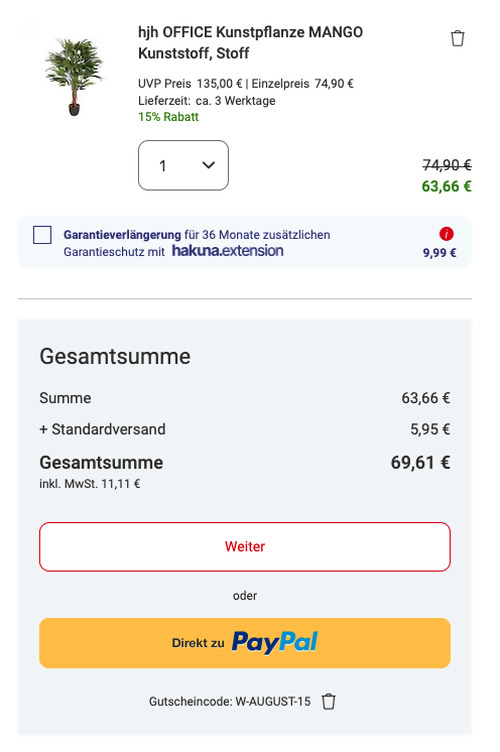Click the 15% Rabatt discount label

[168, 117]
